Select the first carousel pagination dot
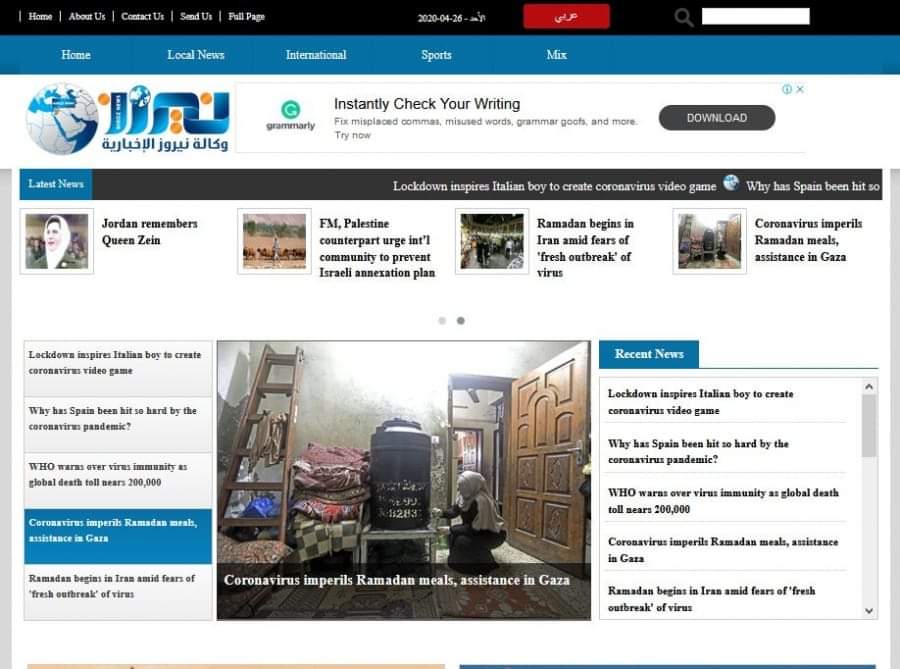 click(442, 321)
